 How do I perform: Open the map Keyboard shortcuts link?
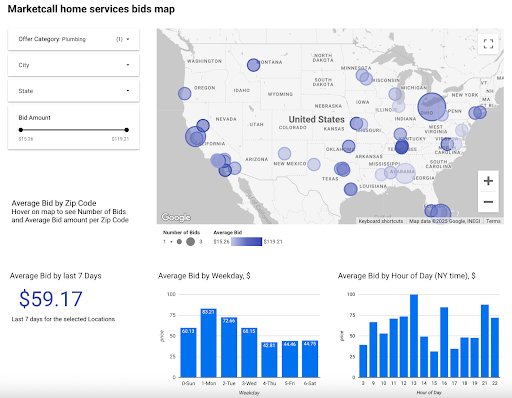click(x=381, y=221)
